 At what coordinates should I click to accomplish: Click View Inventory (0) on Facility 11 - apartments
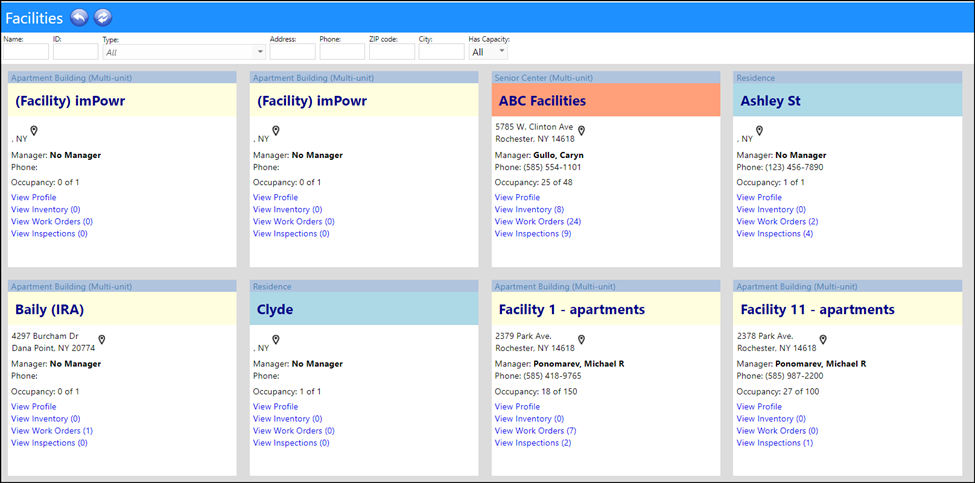click(x=771, y=419)
